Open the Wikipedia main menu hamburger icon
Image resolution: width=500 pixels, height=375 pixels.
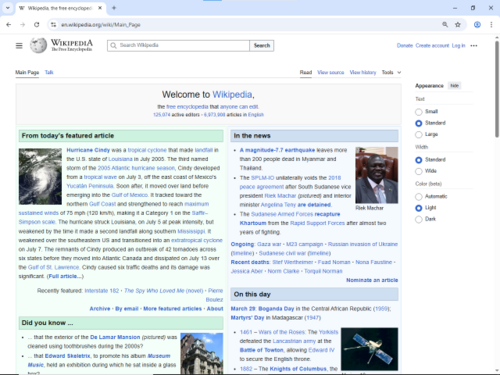pyautogui.click(x=19, y=46)
